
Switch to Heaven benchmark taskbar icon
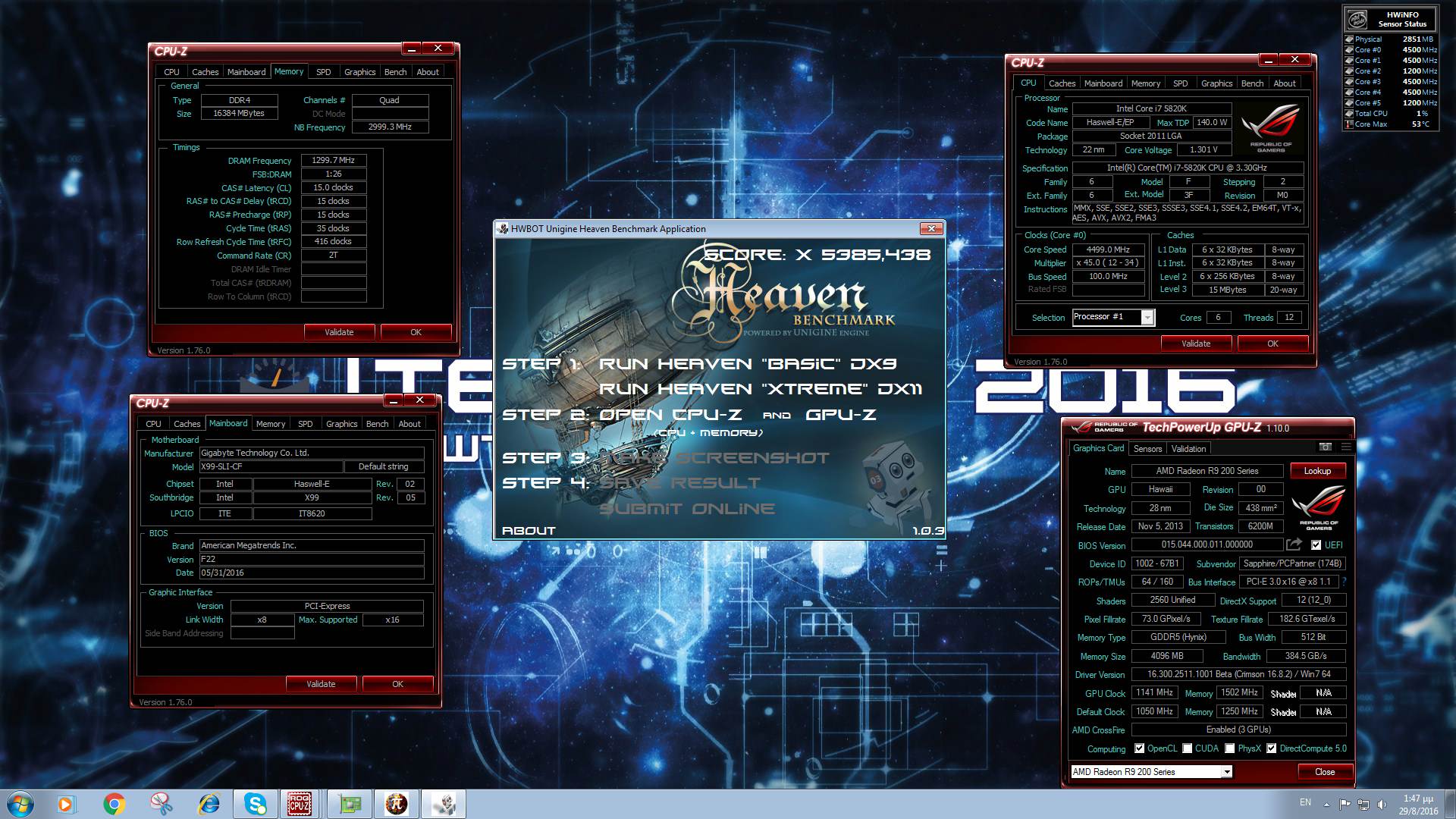point(444,804)
